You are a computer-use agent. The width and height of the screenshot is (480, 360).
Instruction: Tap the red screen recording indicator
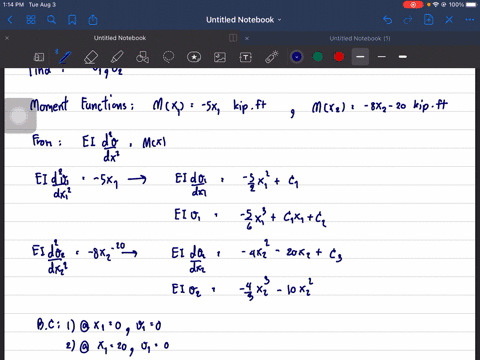click(413, 5)
